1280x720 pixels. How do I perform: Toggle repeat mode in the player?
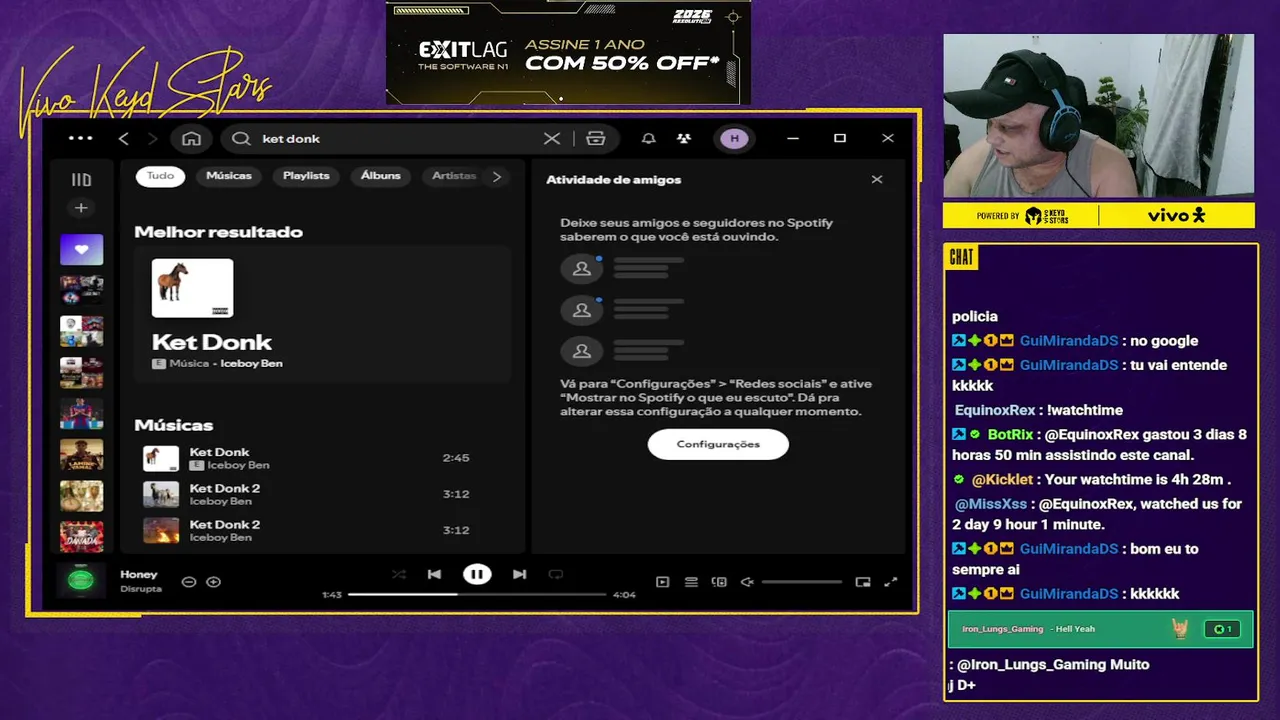[556, 574]
